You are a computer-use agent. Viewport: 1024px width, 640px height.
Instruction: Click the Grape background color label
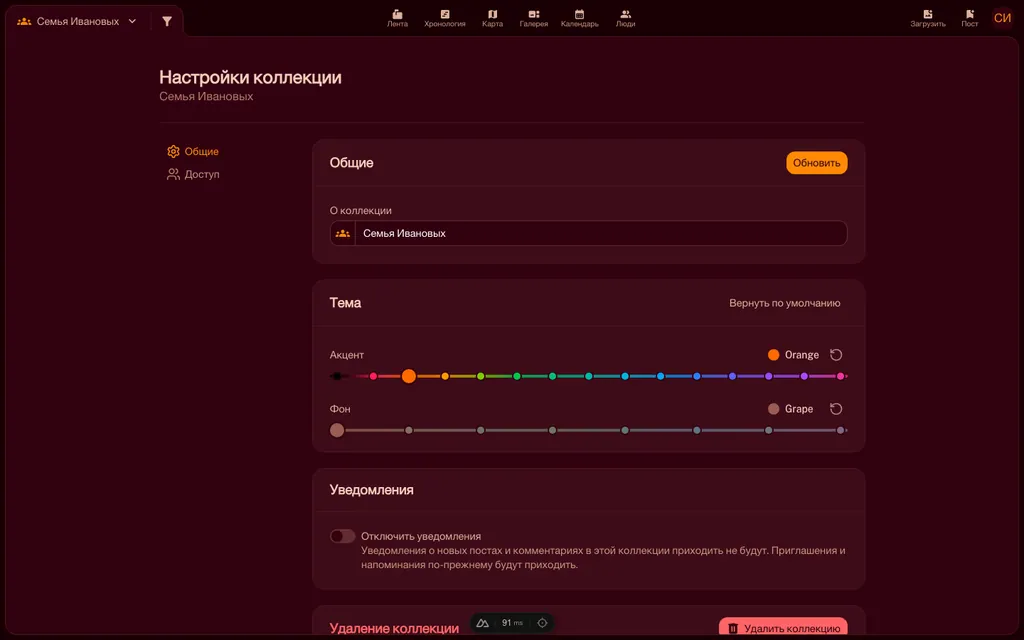(x=799, y=409)
